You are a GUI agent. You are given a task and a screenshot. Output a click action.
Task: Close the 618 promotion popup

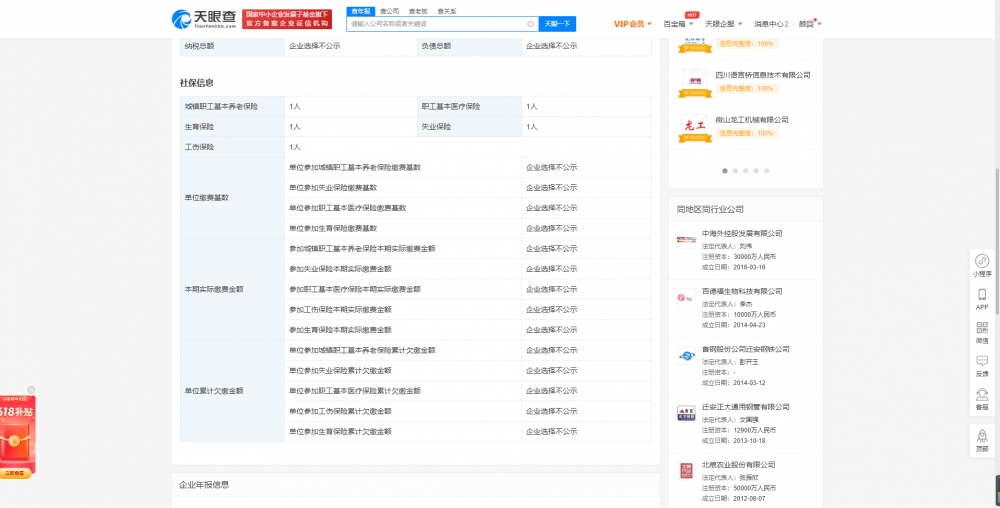coord(31,390)
